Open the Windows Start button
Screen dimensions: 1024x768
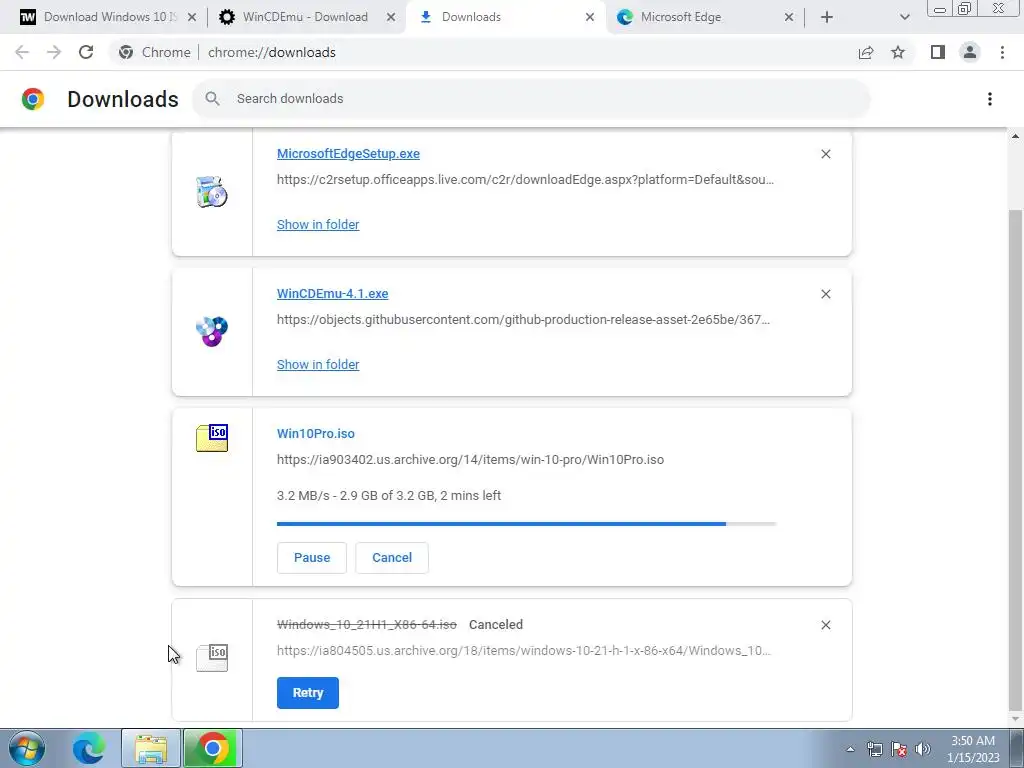[x=27, y=748]
